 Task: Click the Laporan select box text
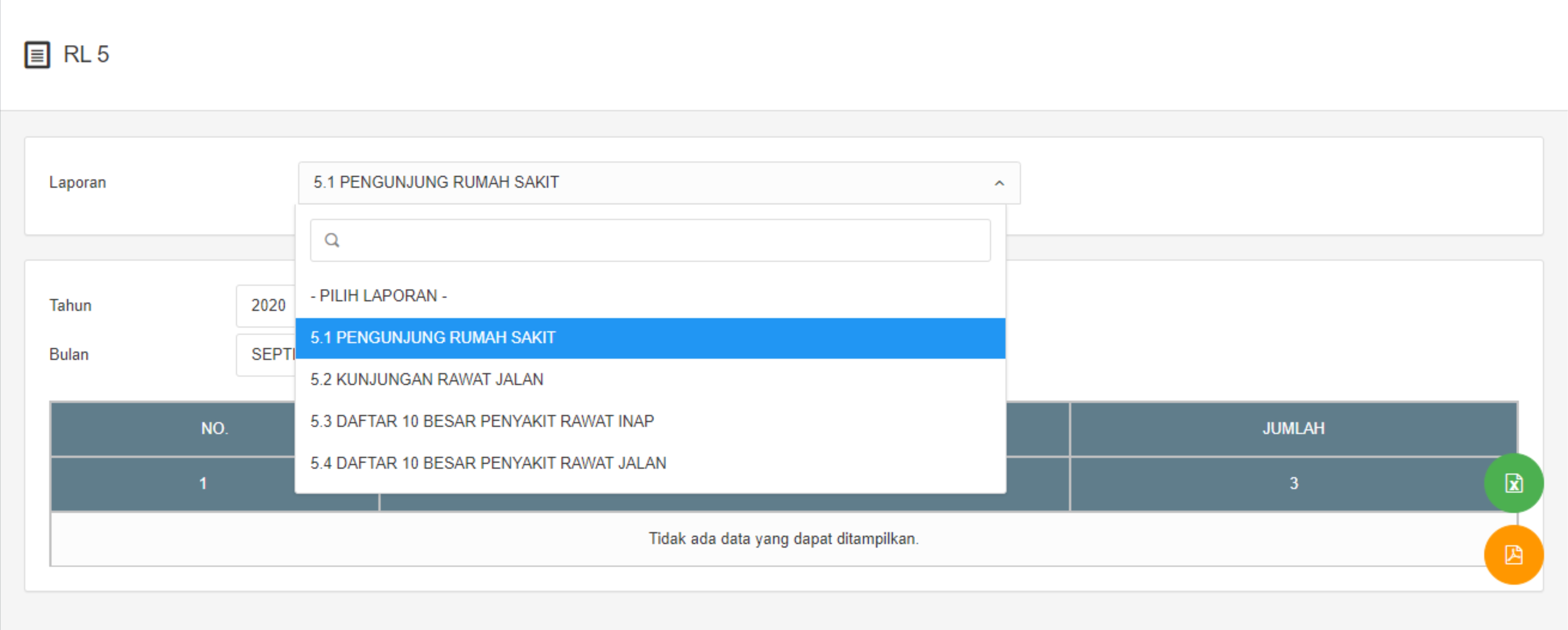click(436, 183)
